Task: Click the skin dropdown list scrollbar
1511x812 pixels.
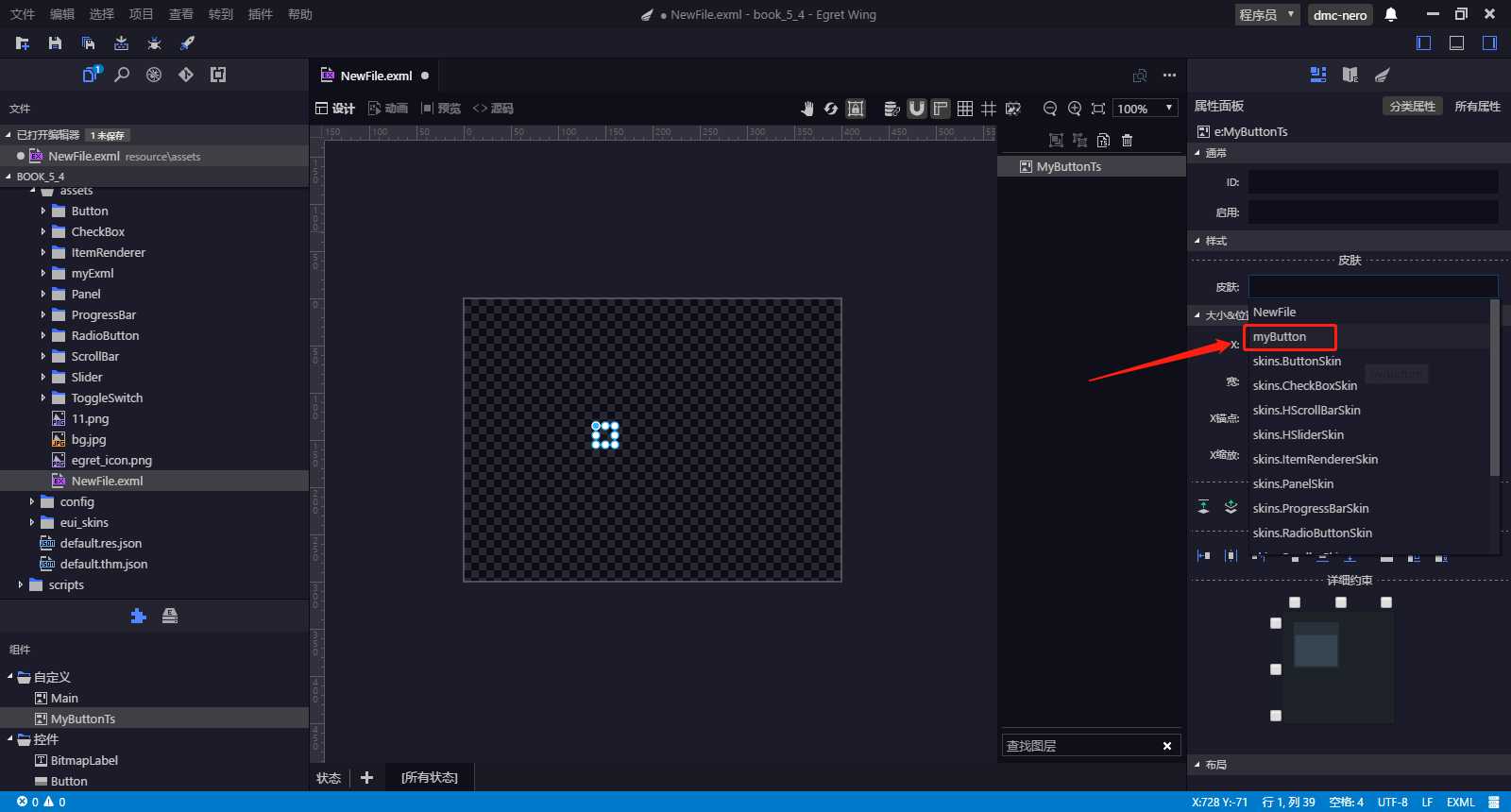Action: point(1495,388)
